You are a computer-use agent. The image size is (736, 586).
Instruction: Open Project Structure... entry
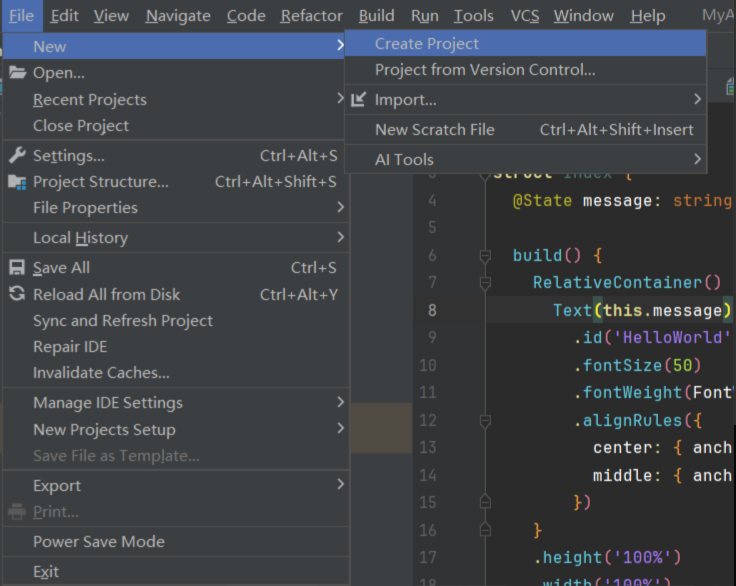pyautogui.click(x=176, y=182)
